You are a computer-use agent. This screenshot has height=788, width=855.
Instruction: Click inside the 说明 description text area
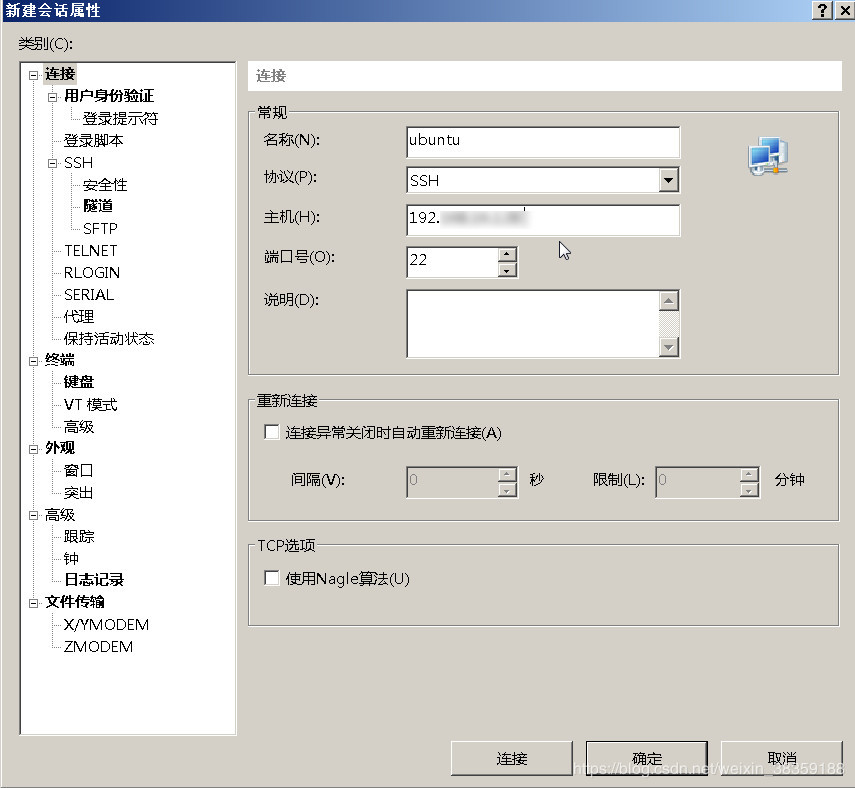coord(533,324)
